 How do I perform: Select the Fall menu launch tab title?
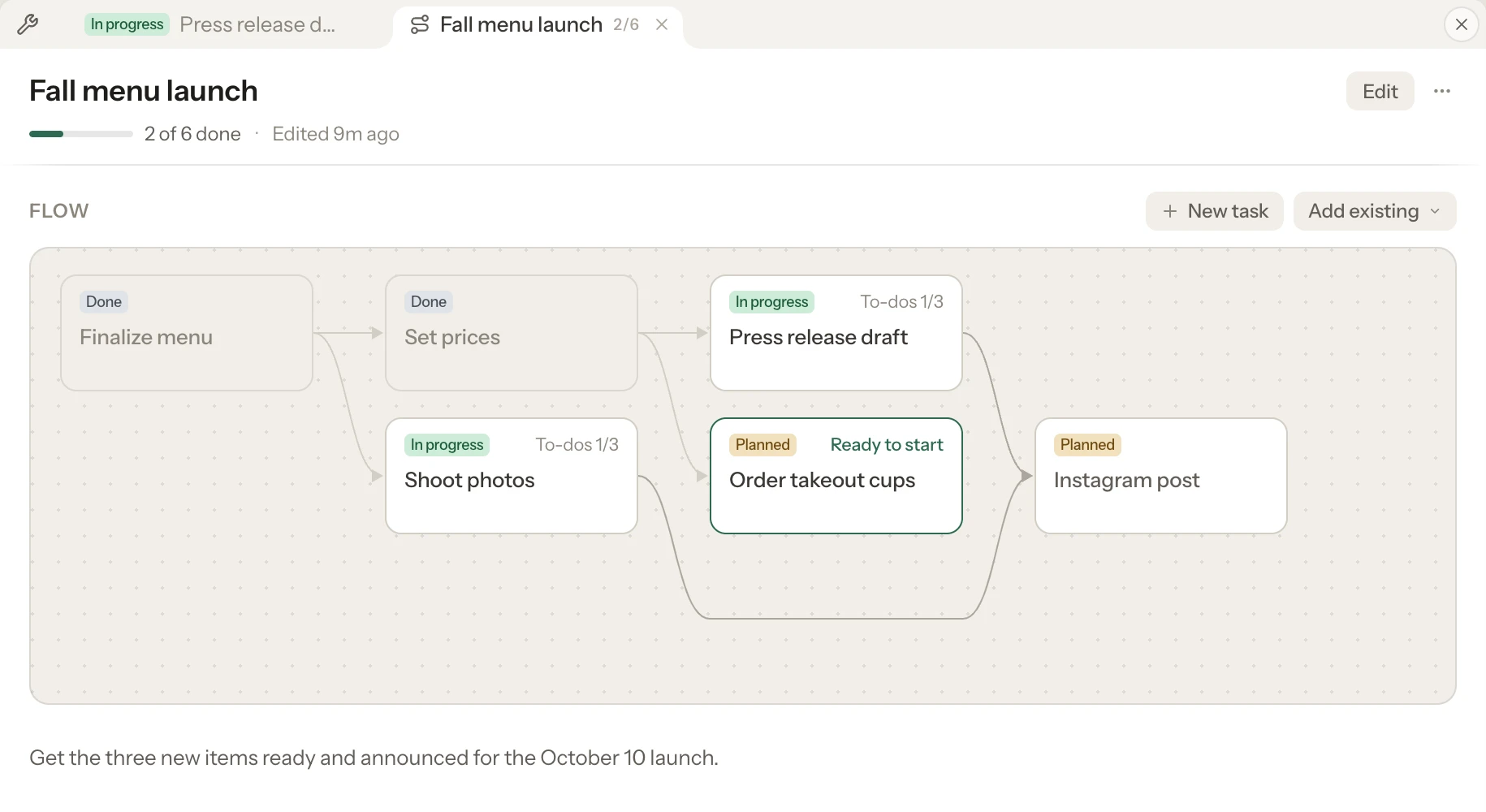[521, 24]
